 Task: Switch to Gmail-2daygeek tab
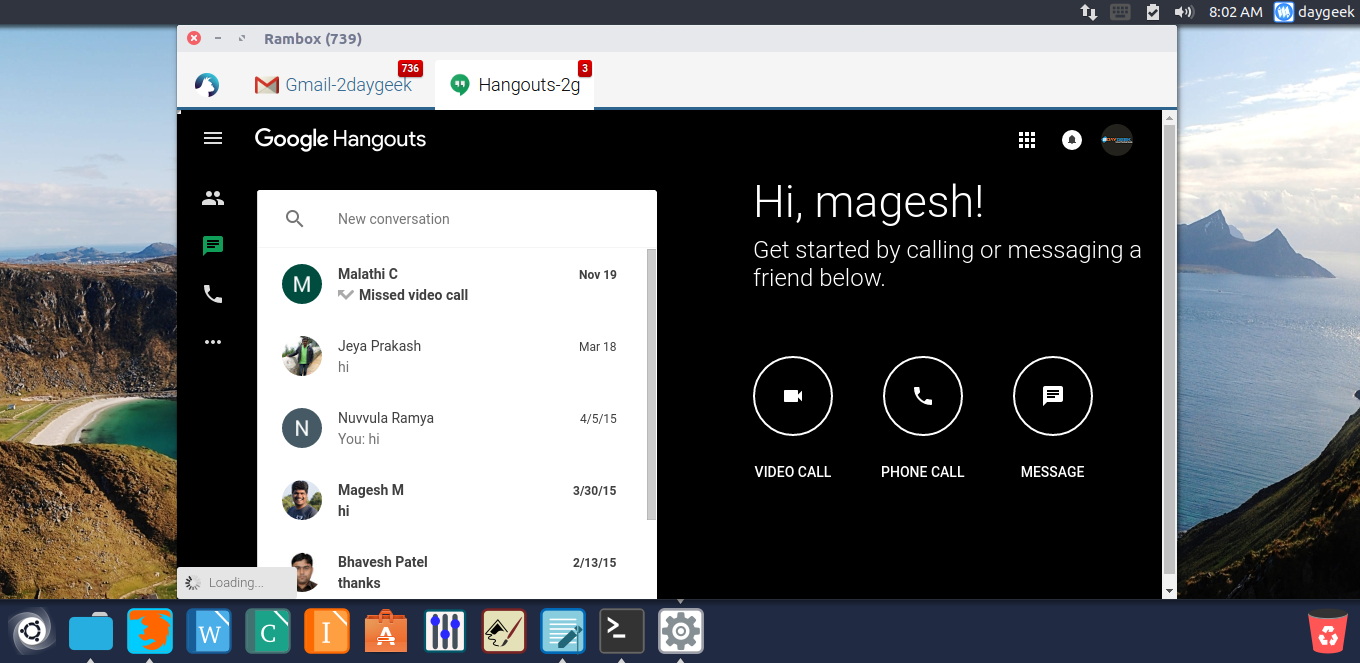coord(335,85)
